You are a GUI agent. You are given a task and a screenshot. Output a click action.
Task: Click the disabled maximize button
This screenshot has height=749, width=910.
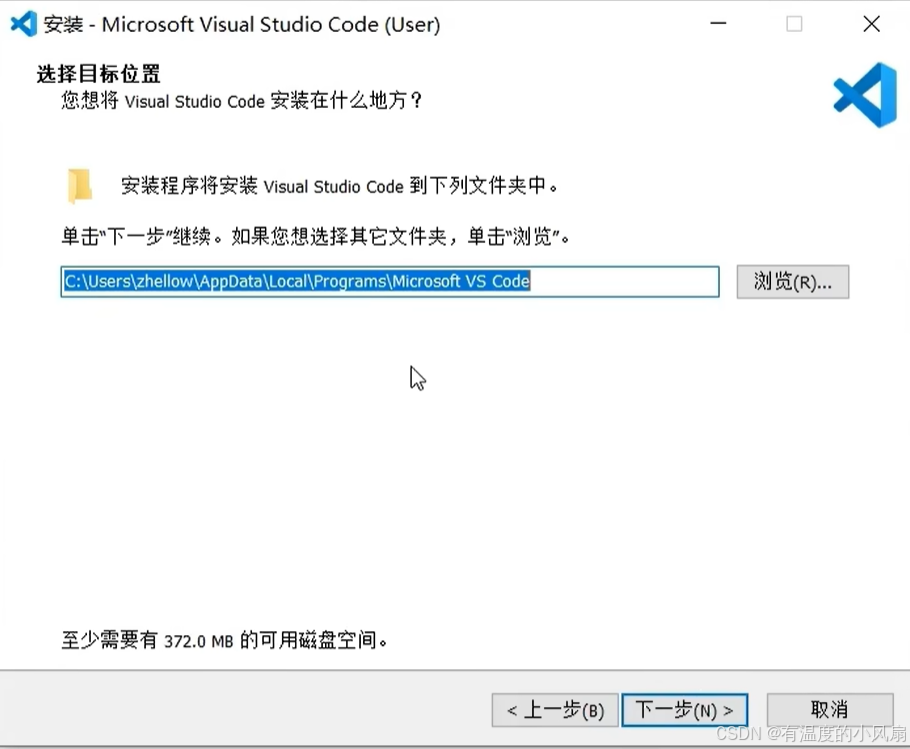pos(795,24)
